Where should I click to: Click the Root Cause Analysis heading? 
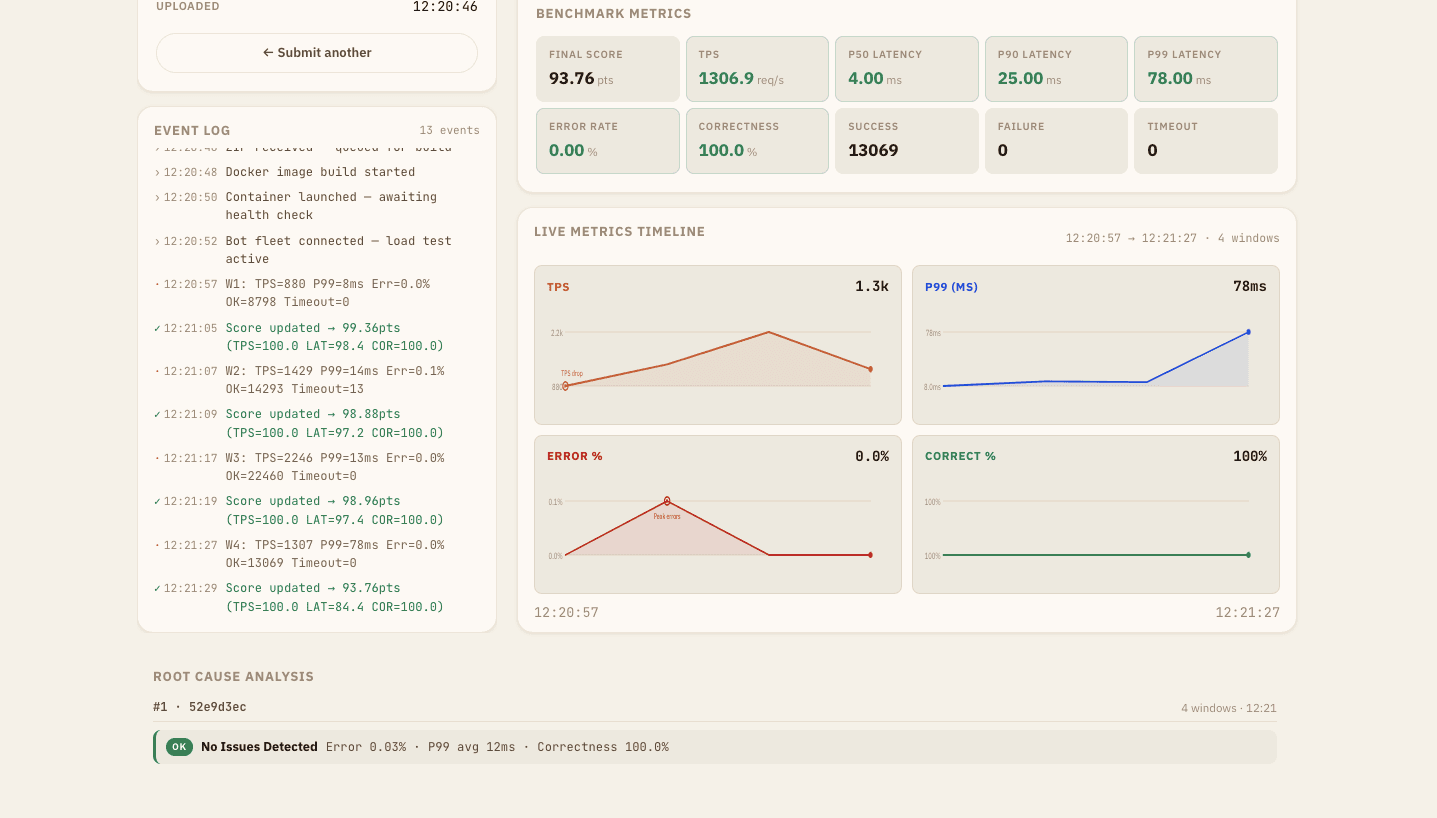click(233, 676)
